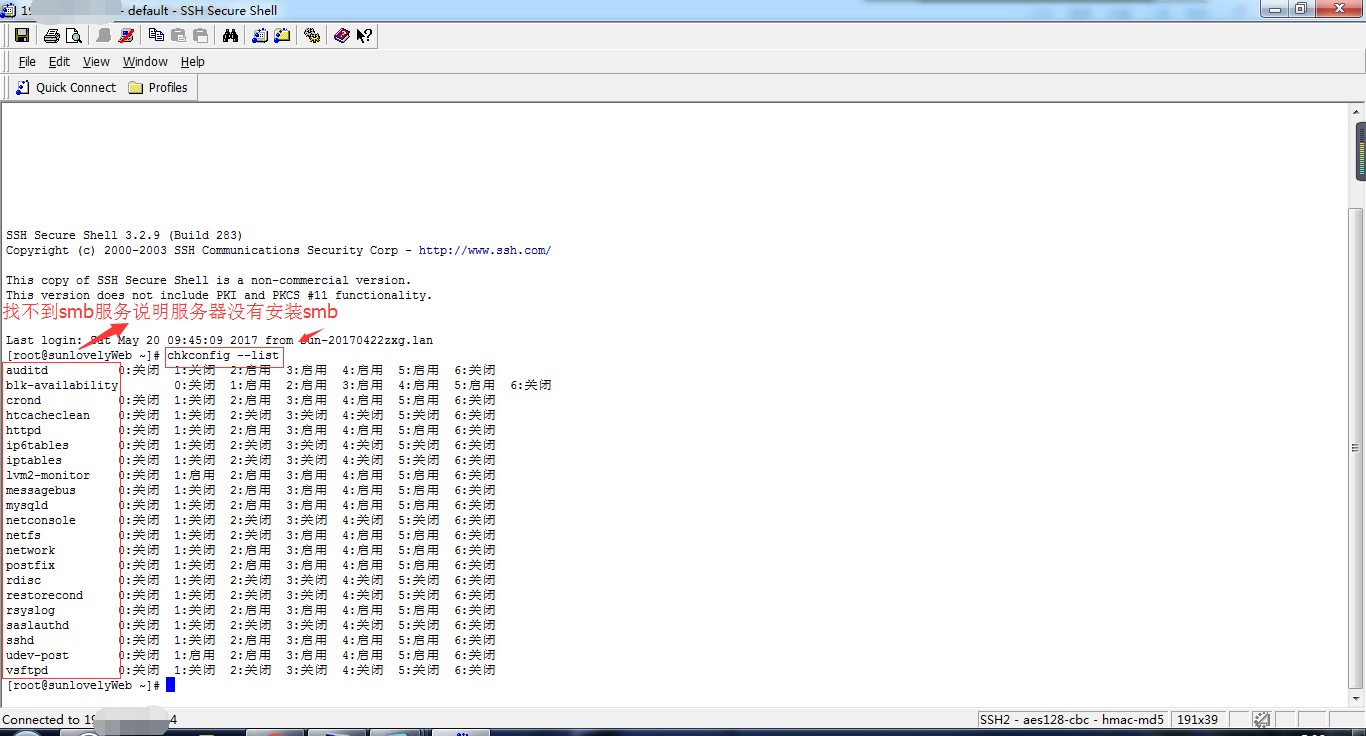Click the iptables service name
Image resolution: width=1366 pixels, height=736 pixels.
(34, 460)
